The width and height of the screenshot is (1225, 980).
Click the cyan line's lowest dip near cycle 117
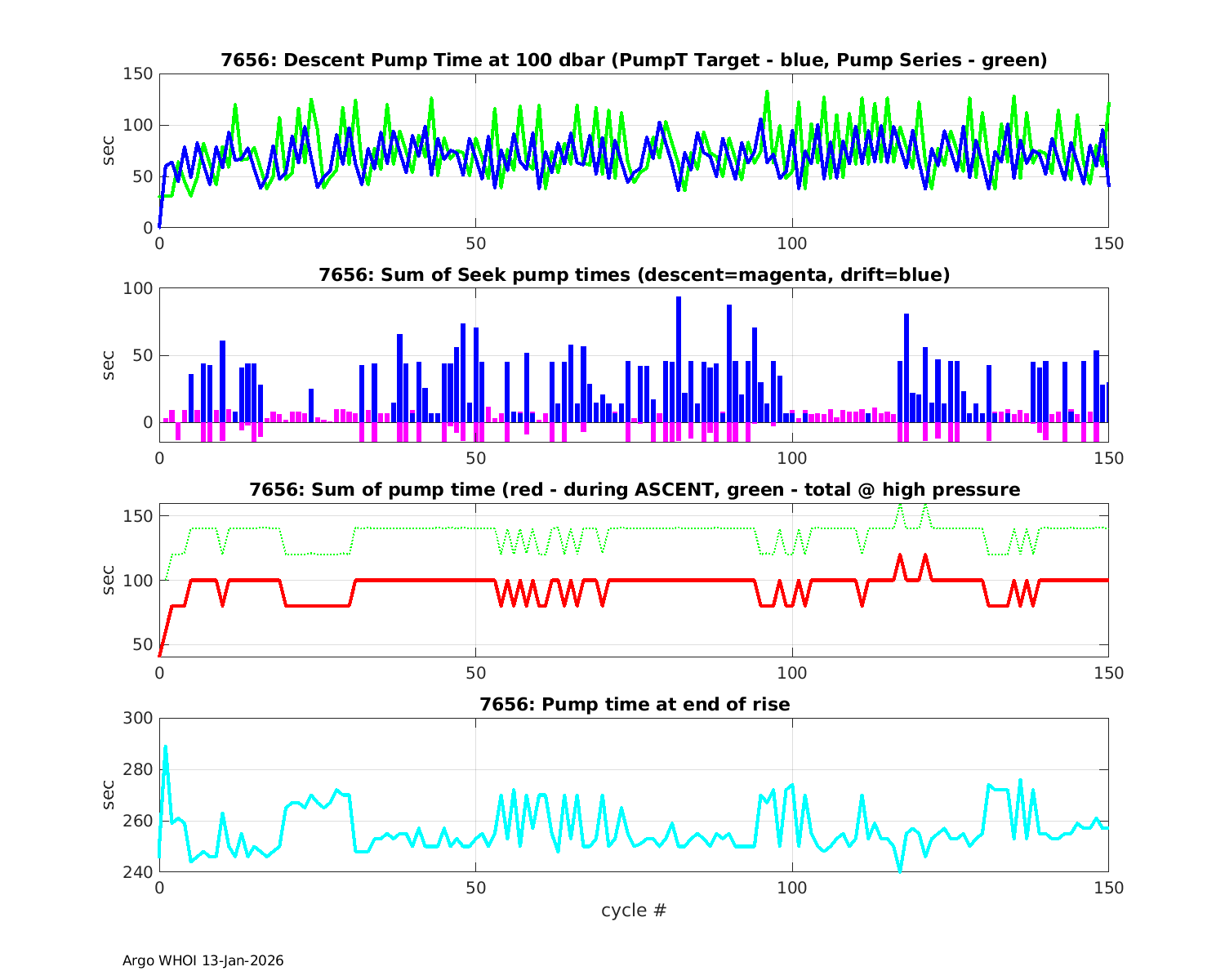tap(900, 871)
